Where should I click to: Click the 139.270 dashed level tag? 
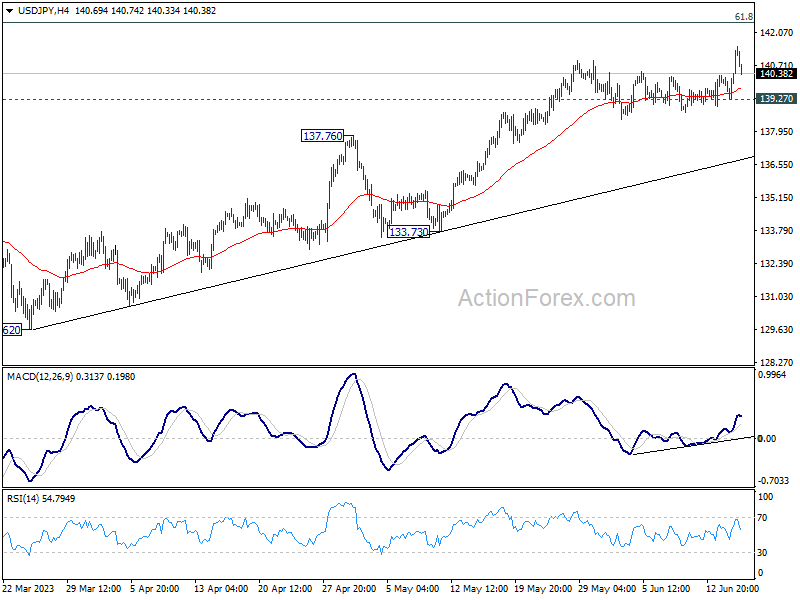tap(776, 98)
